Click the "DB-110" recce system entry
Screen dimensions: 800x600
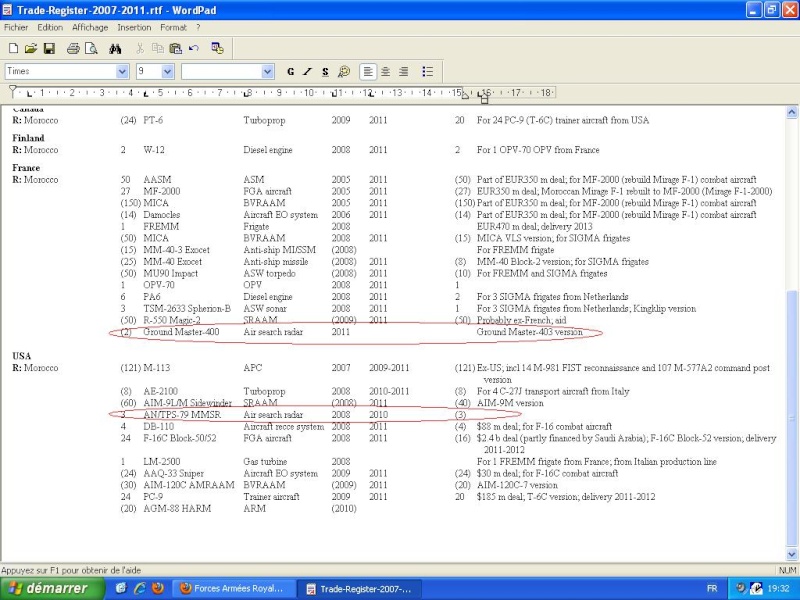tap(159, 426)
